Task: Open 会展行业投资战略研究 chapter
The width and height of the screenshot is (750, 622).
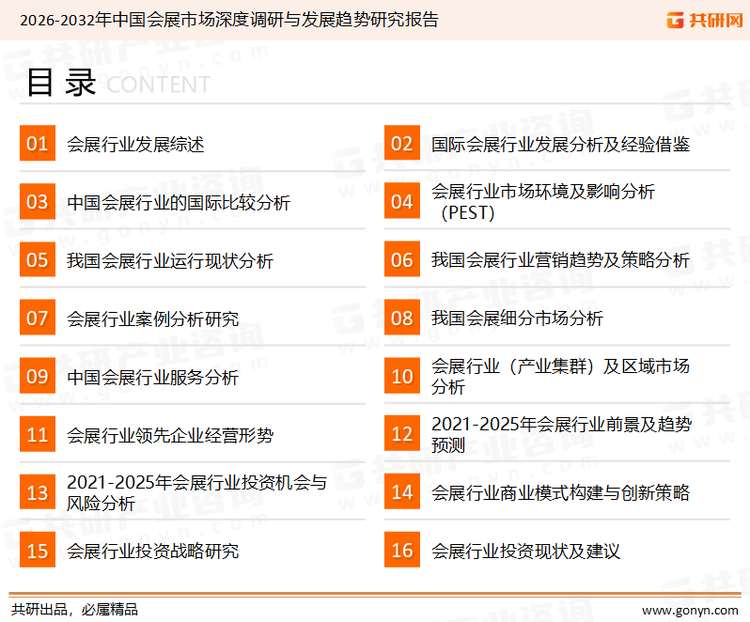Action: pyautogui.click(x=153, y=551)
